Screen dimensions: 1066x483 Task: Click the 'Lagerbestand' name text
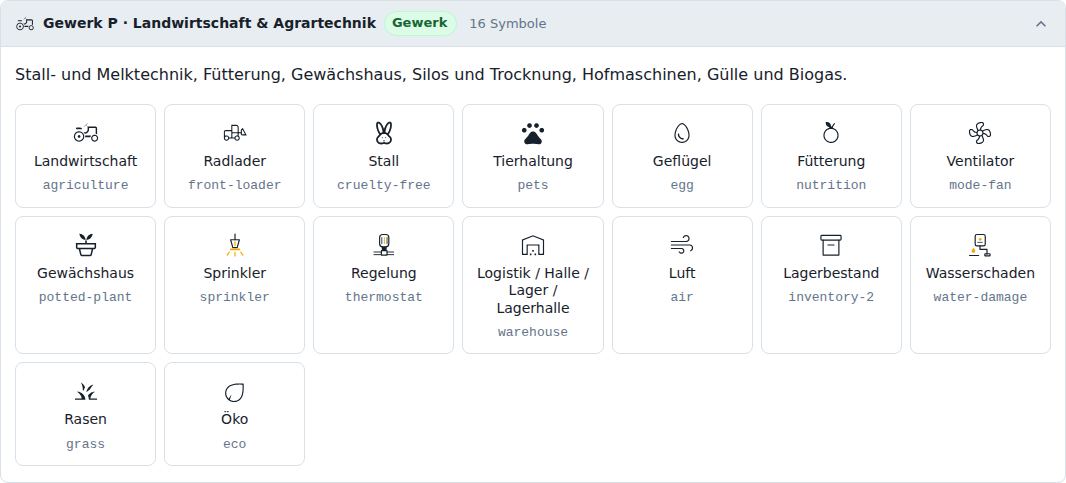(831, 273)
